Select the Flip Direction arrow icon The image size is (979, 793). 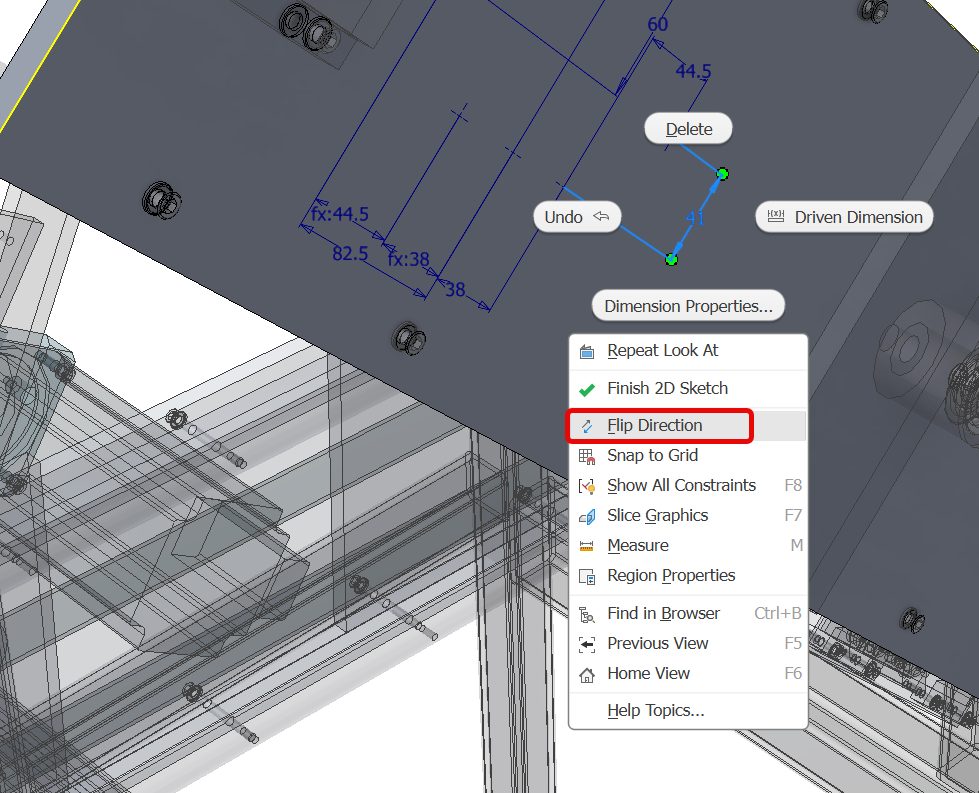[587, 426]
